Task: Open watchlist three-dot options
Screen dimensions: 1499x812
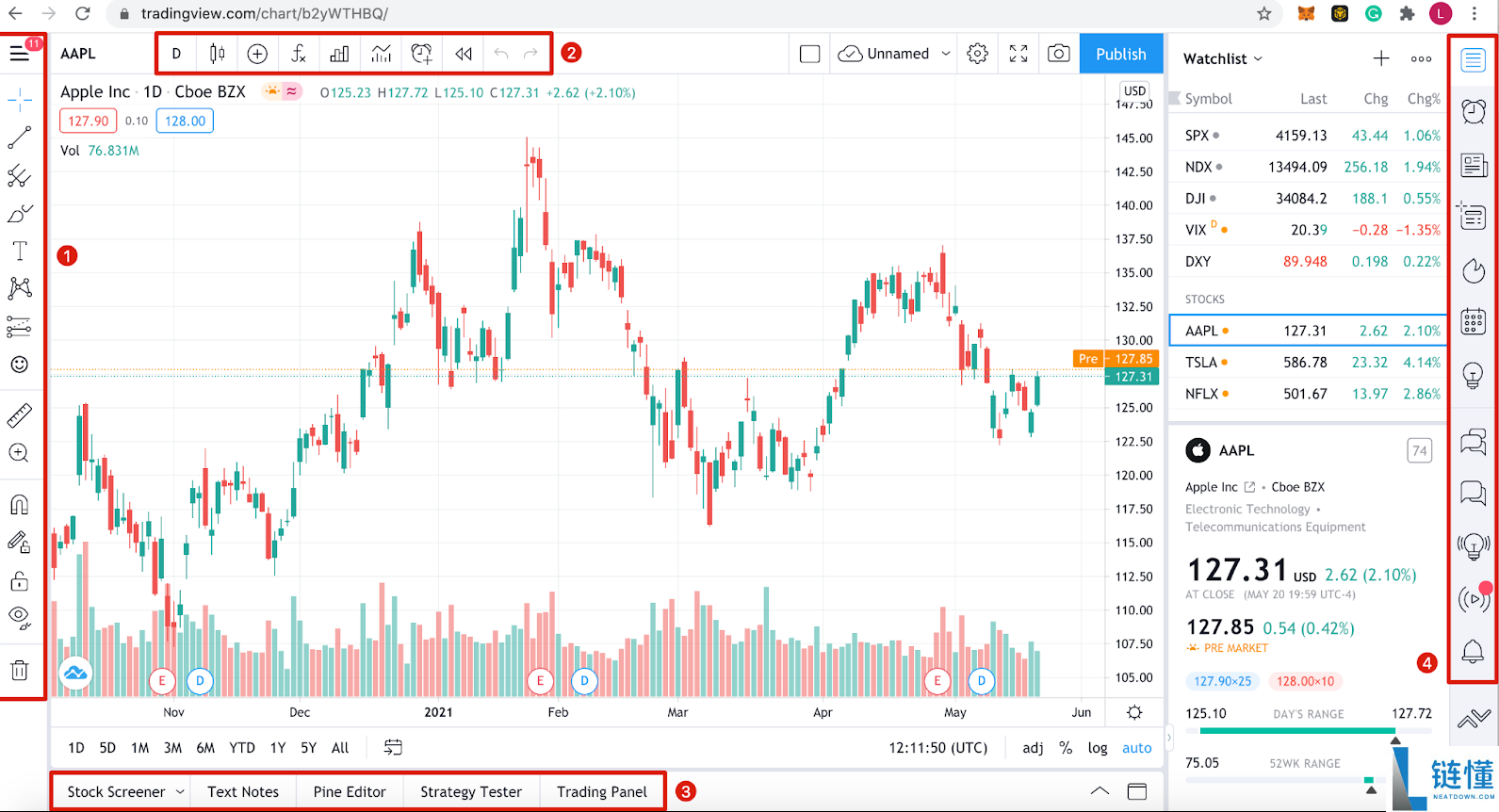Action: coord(1422,58)
